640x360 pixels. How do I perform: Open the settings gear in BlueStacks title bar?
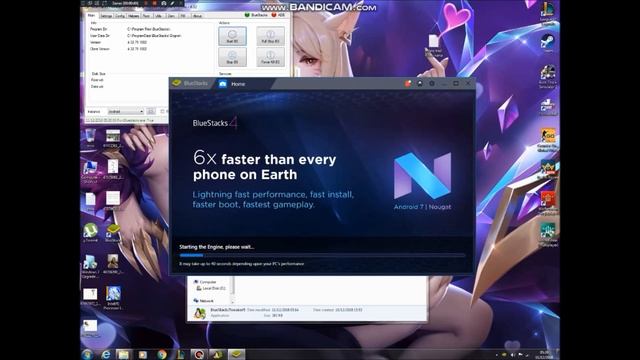coord(432,83)
